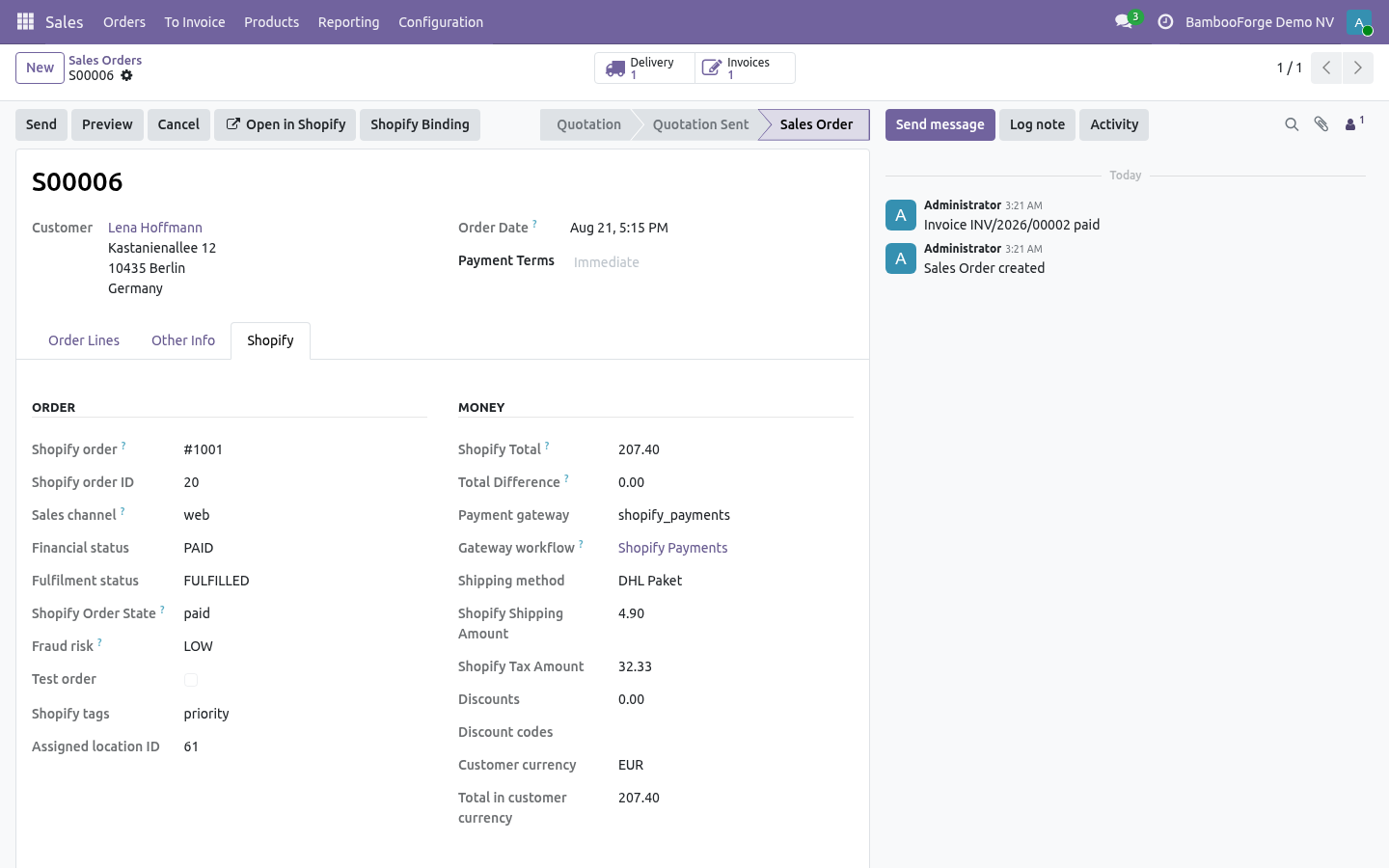Open the Products menu
The height and width of the screenshot is (868, 1389).
272,22
